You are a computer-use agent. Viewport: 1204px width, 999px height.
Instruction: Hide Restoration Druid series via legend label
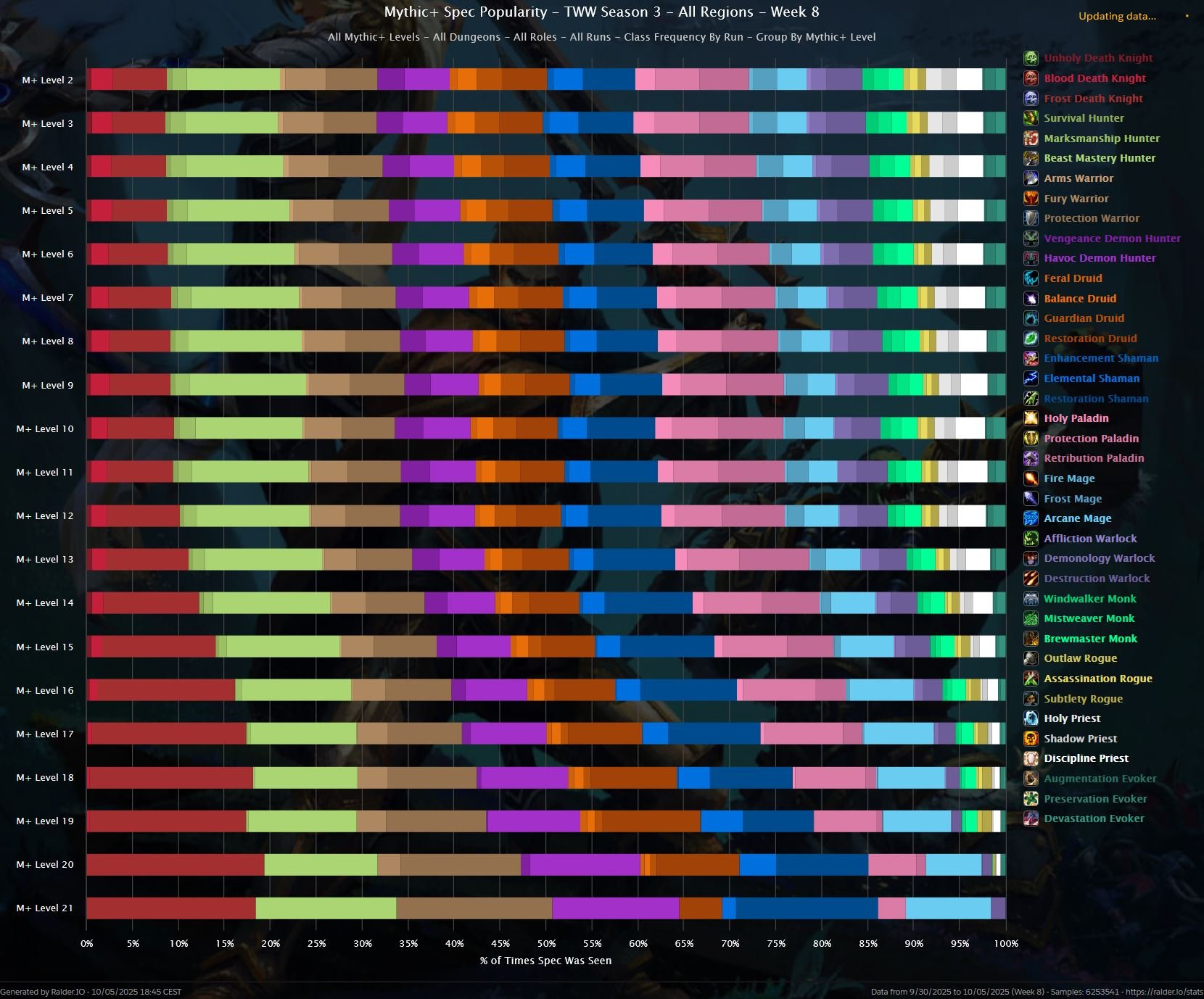click(x=1090, y=339)
